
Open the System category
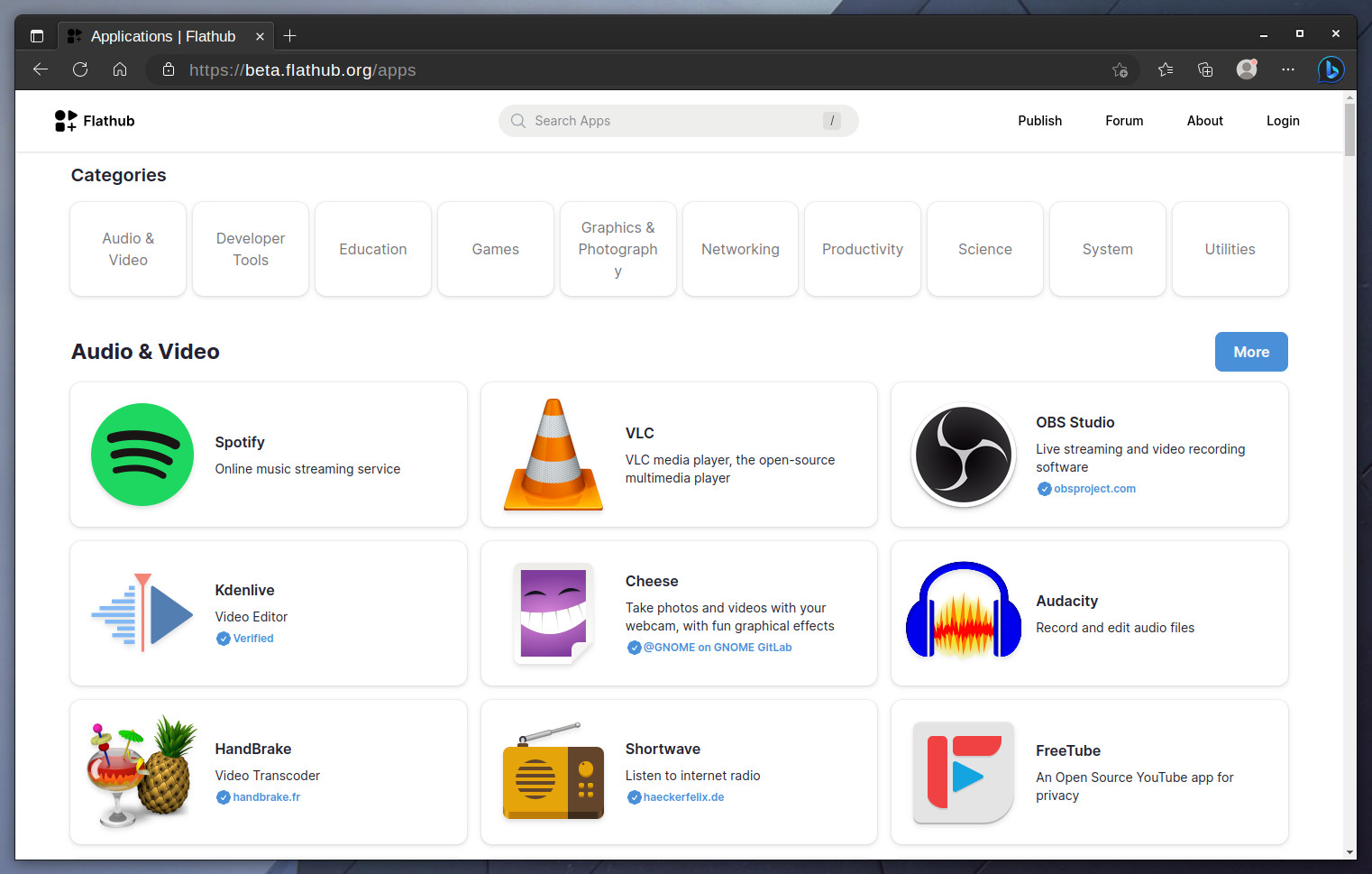tap(1108, 249)
